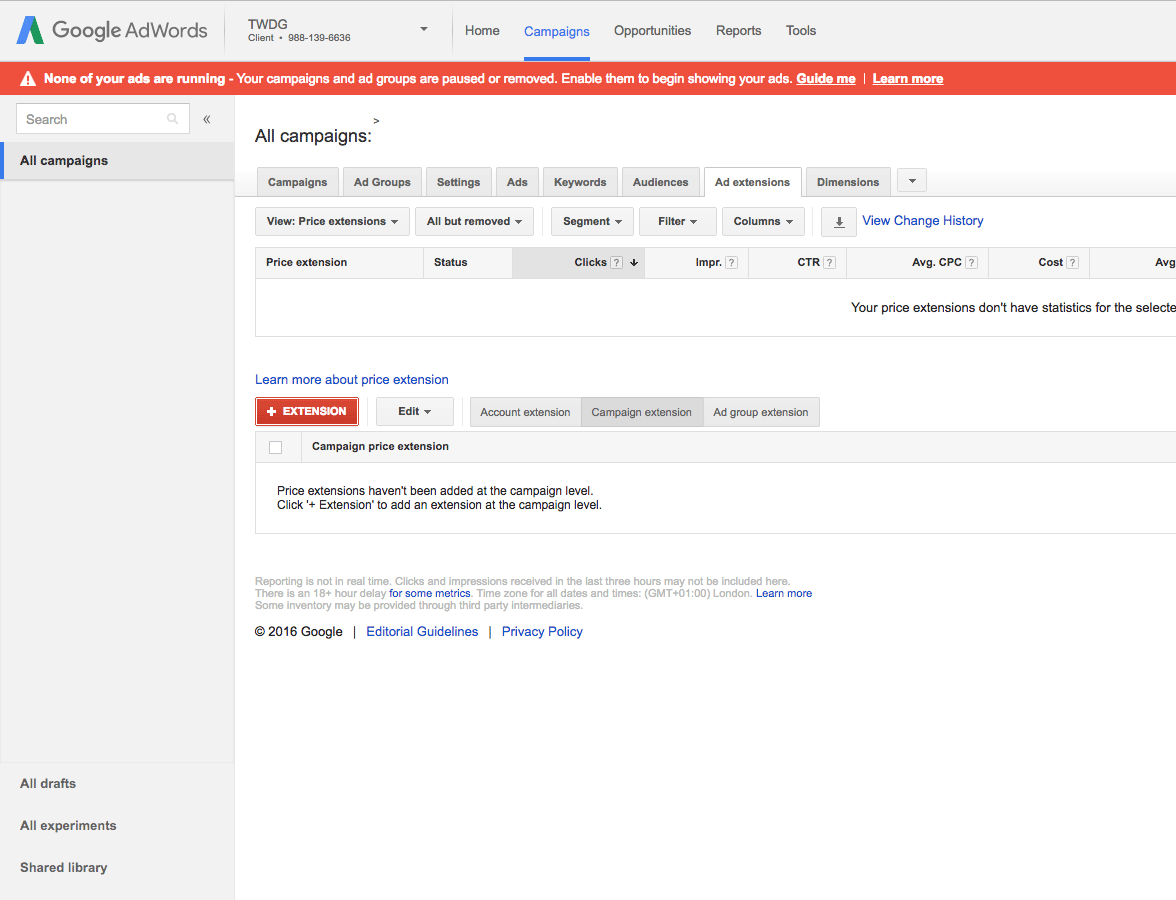
Task: Go to Home in top navigation
Action: (482, 31)
